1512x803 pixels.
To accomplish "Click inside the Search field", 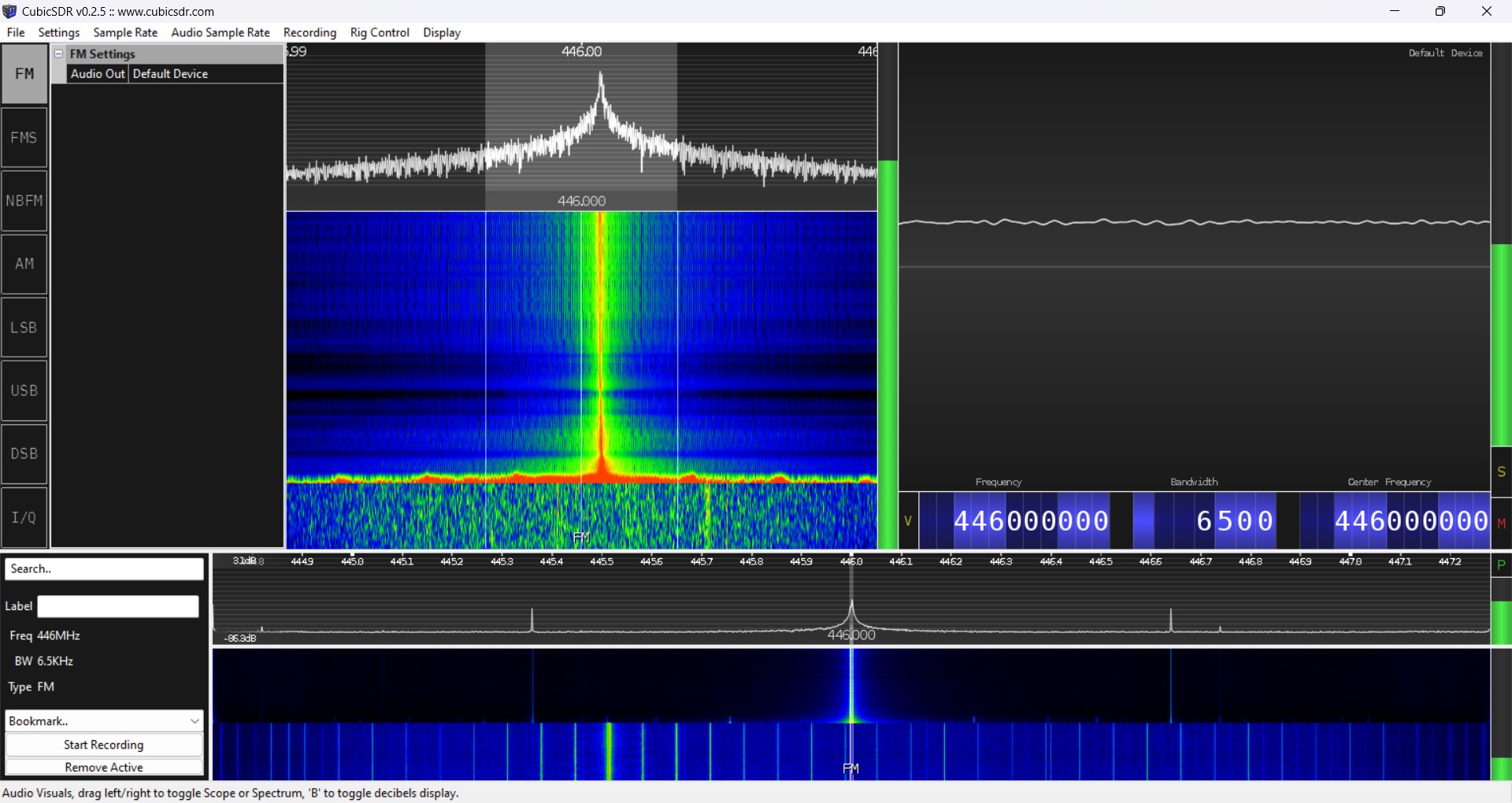I will point(103,568).
